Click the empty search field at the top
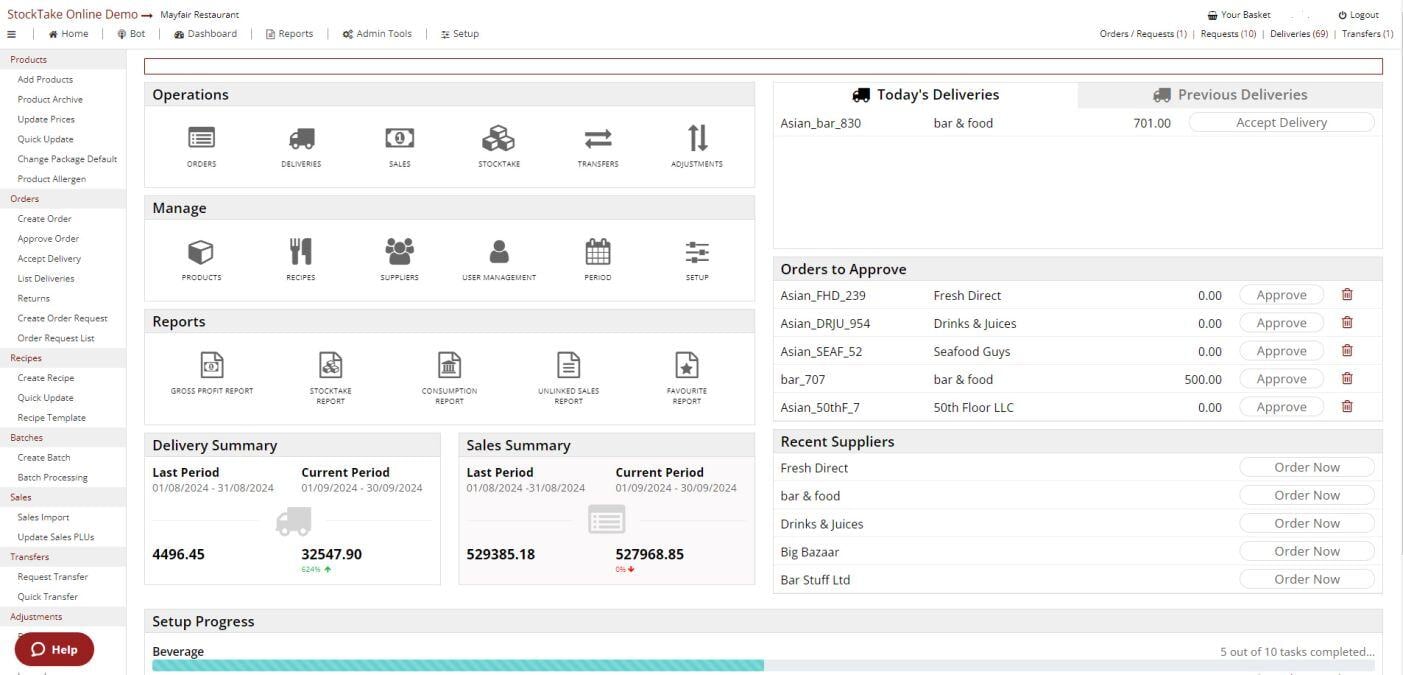The width and height of the screenshot is (1403, 675). [x=763, y=67]
